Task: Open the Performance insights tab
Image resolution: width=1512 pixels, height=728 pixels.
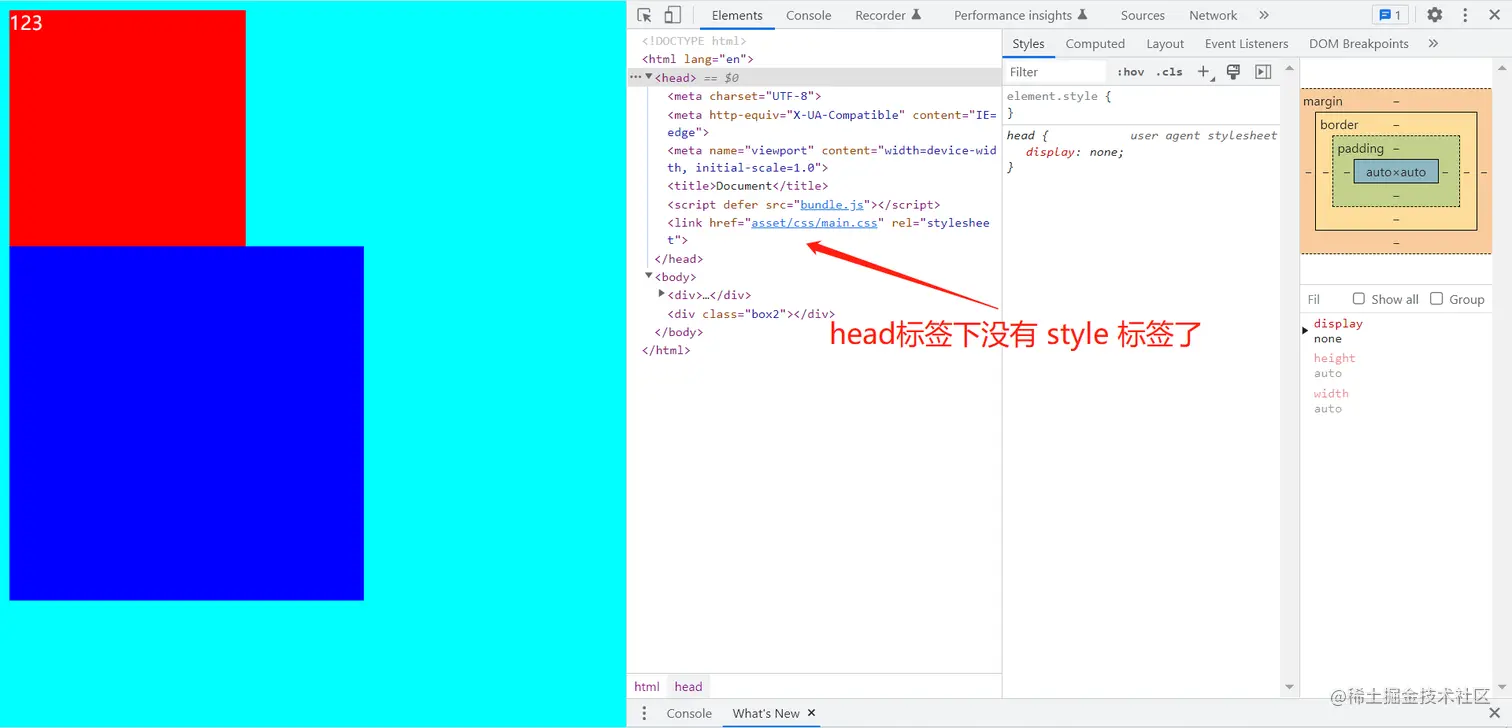Action: [1021, 15]
